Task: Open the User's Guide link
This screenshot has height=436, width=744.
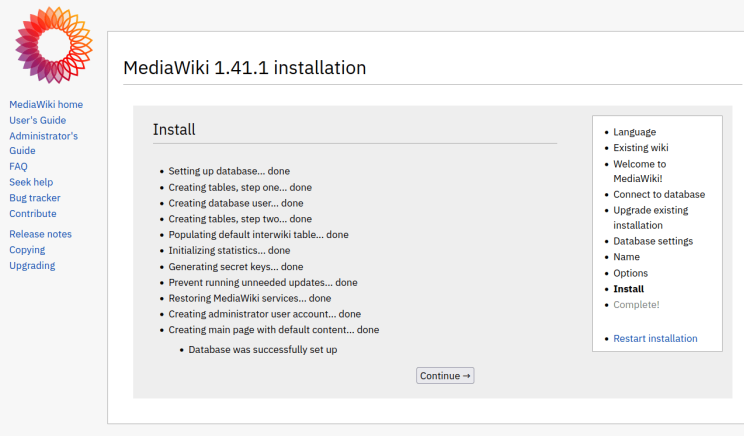Action: point(37,120)
